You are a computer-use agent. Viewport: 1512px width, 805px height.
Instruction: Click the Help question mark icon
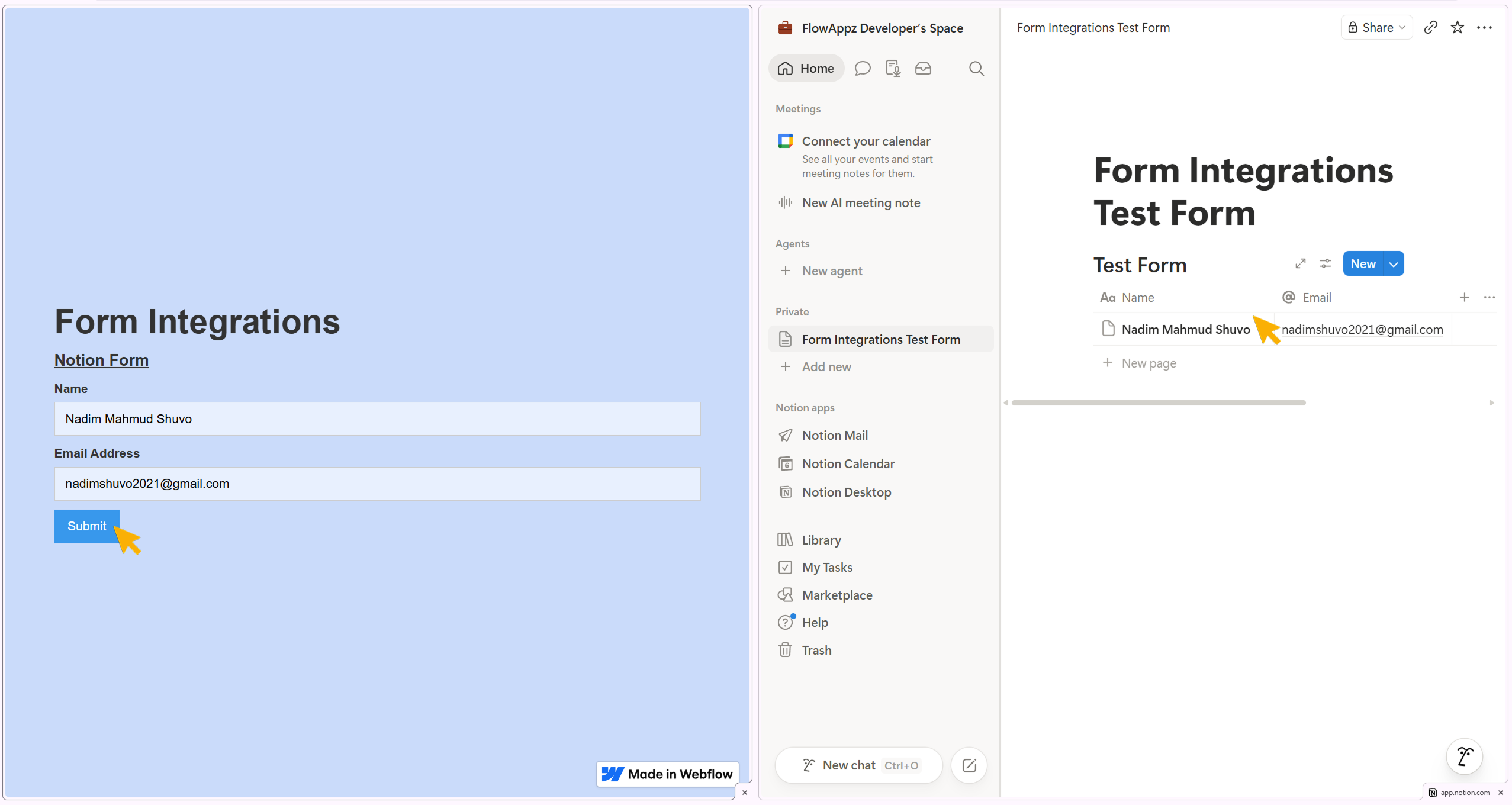(785, 623)
